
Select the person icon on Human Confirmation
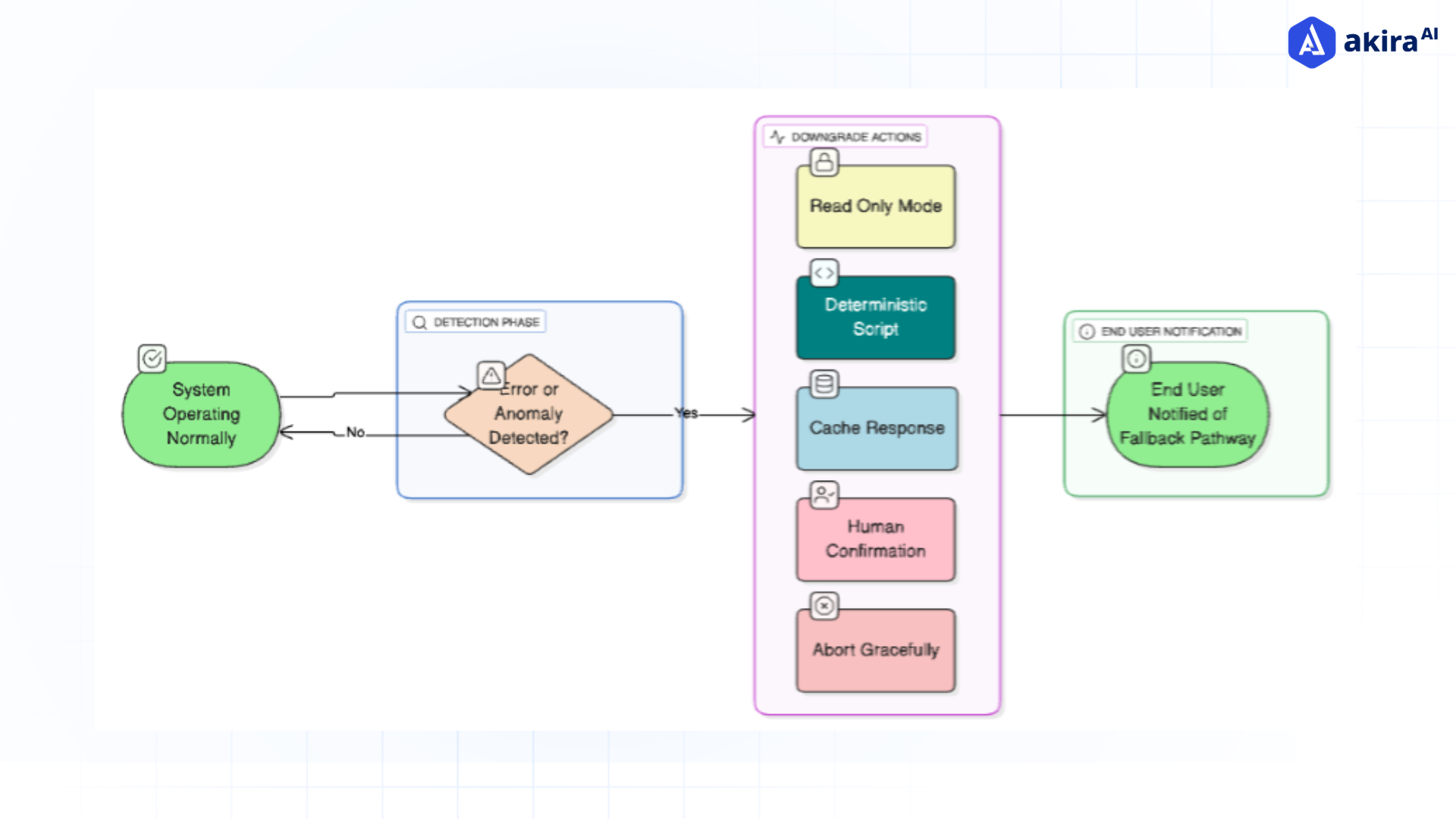(x=824, y=495)
